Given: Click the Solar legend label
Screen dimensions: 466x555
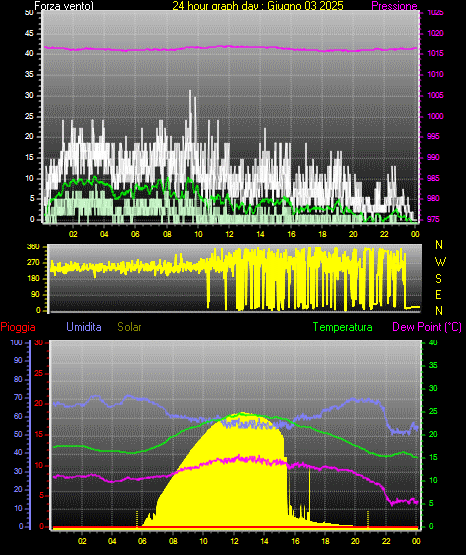Looking at the screenshot, I should (x=129, y=327).
